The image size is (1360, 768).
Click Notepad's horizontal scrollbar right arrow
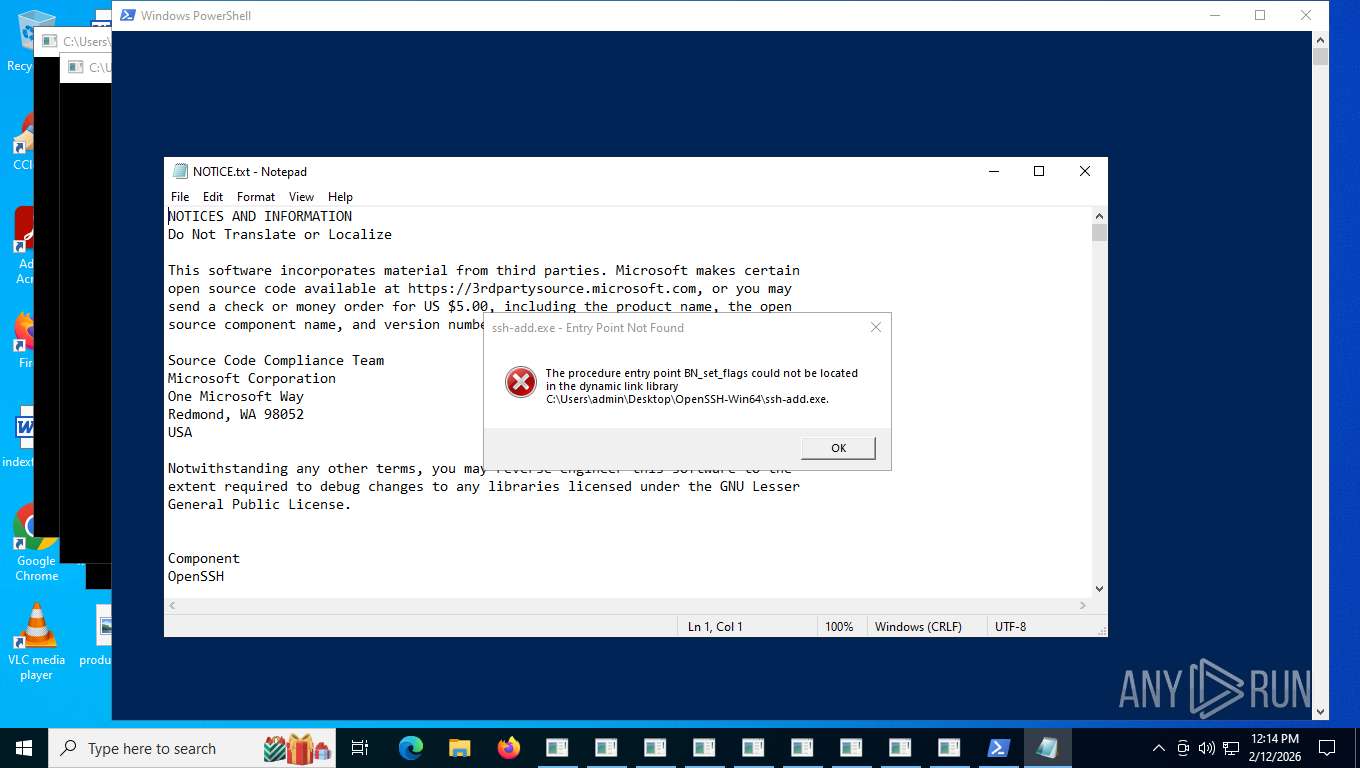coord(1082,606)
